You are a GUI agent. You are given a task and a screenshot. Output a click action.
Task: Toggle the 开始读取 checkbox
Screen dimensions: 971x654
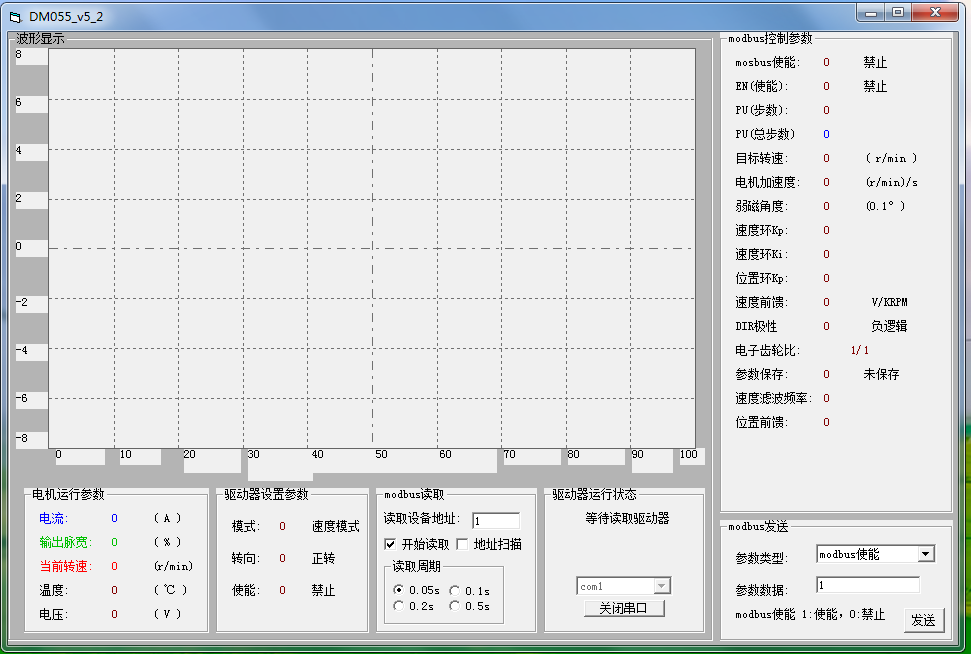click(390, 544)
